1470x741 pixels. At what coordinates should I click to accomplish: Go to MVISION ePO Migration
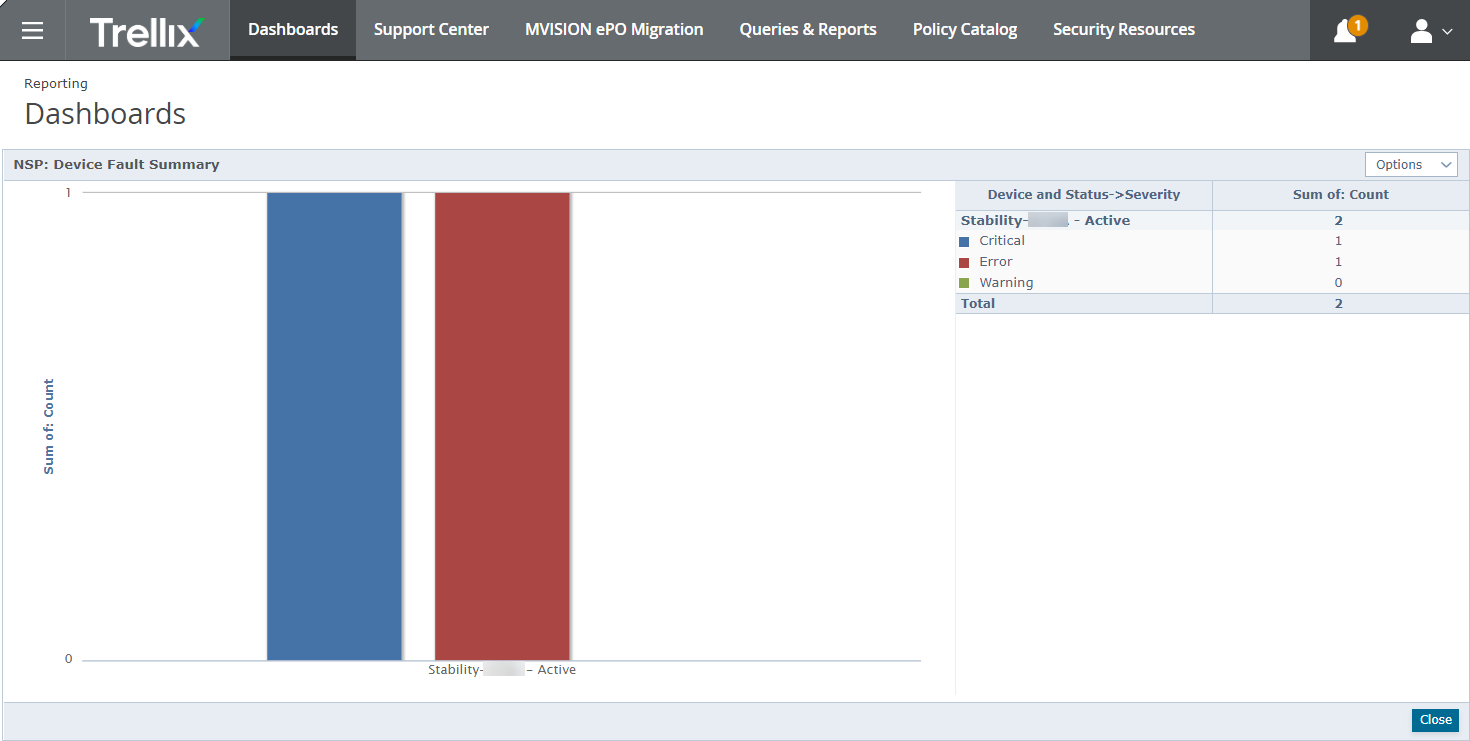click(x=614, y=30)
